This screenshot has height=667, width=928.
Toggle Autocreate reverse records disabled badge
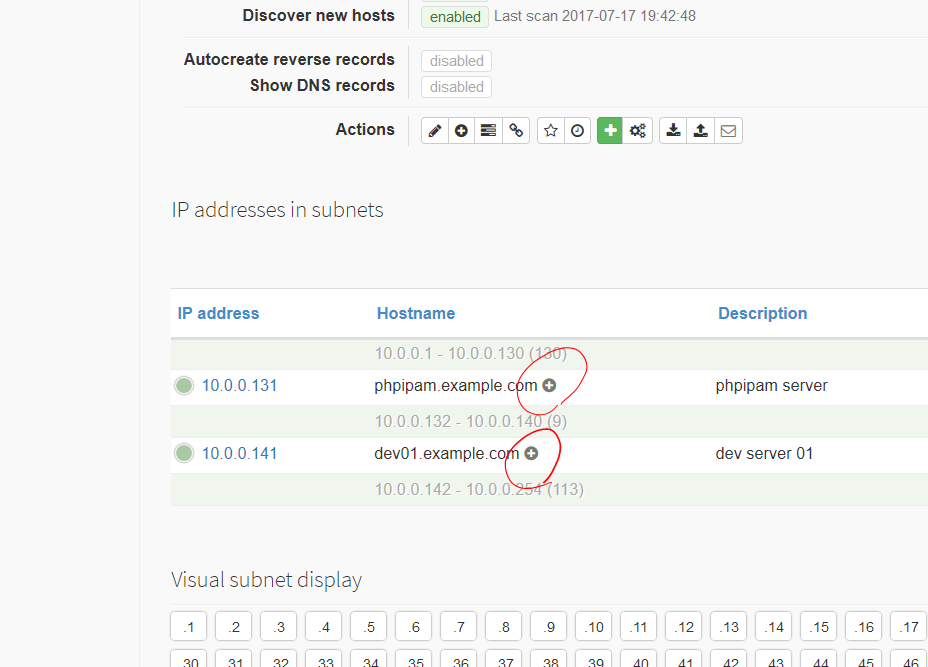pos(456,61)
